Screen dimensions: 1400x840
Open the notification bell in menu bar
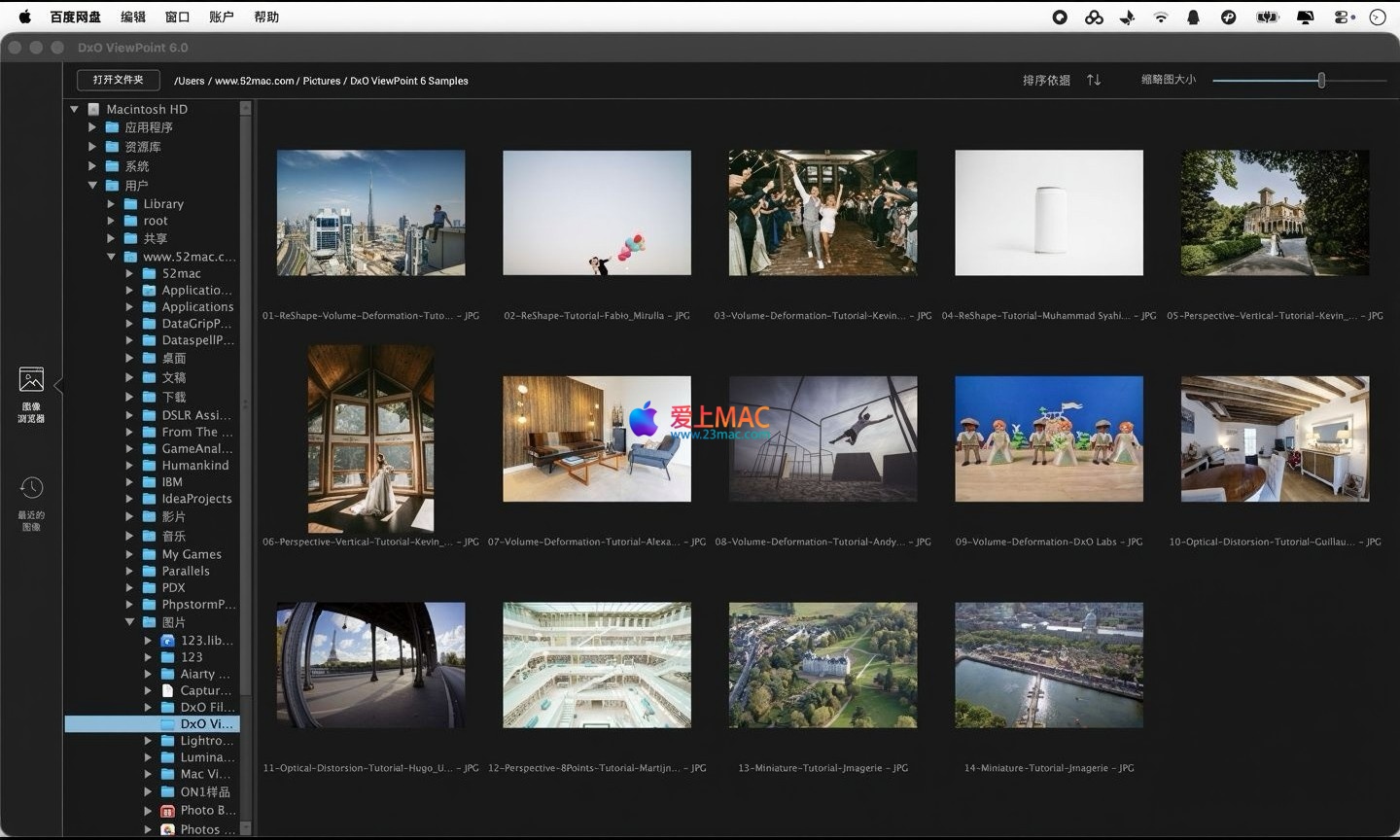tap(1194, 17)
